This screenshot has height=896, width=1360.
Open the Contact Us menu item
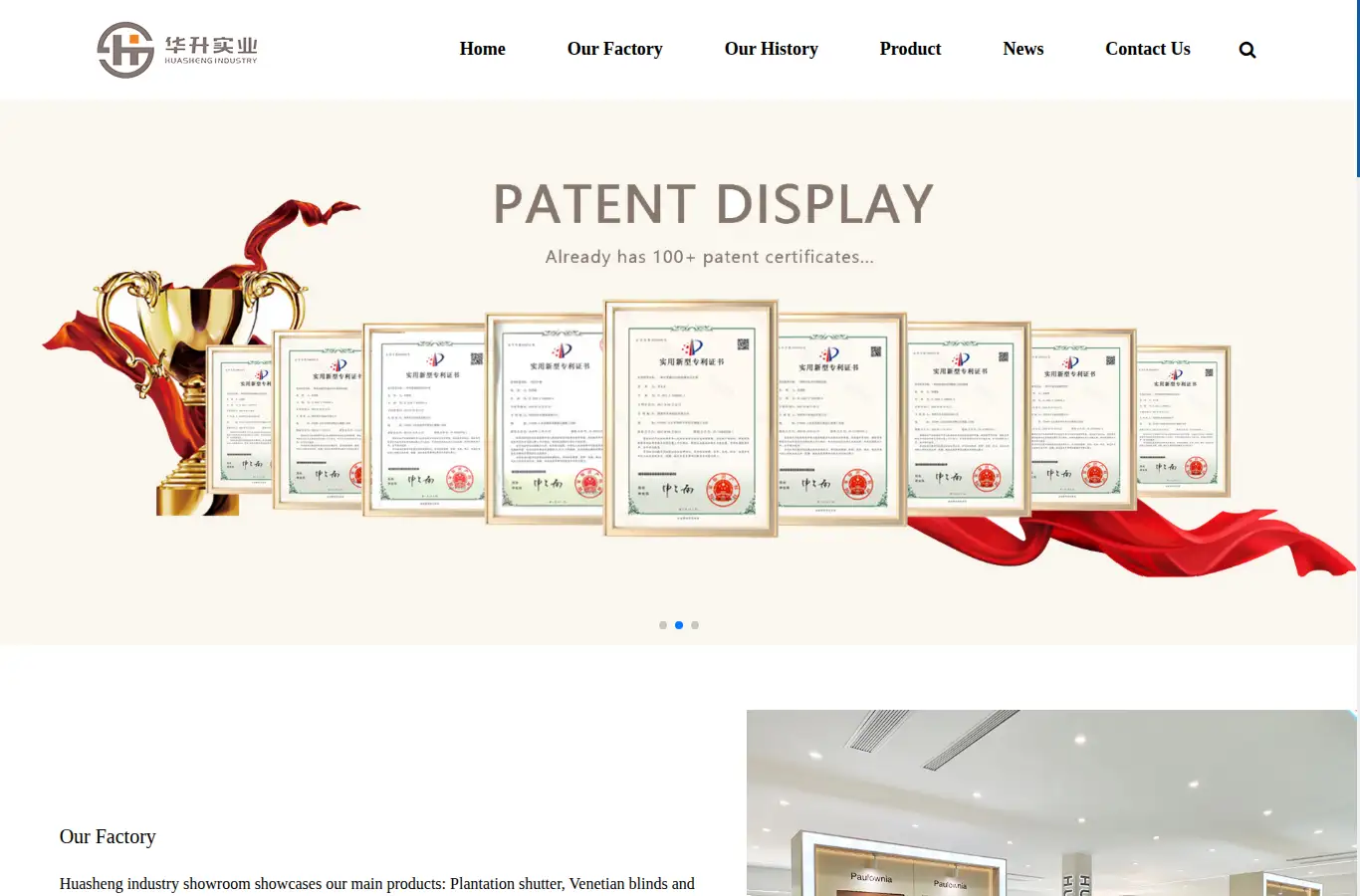(x=1147, y=49)
